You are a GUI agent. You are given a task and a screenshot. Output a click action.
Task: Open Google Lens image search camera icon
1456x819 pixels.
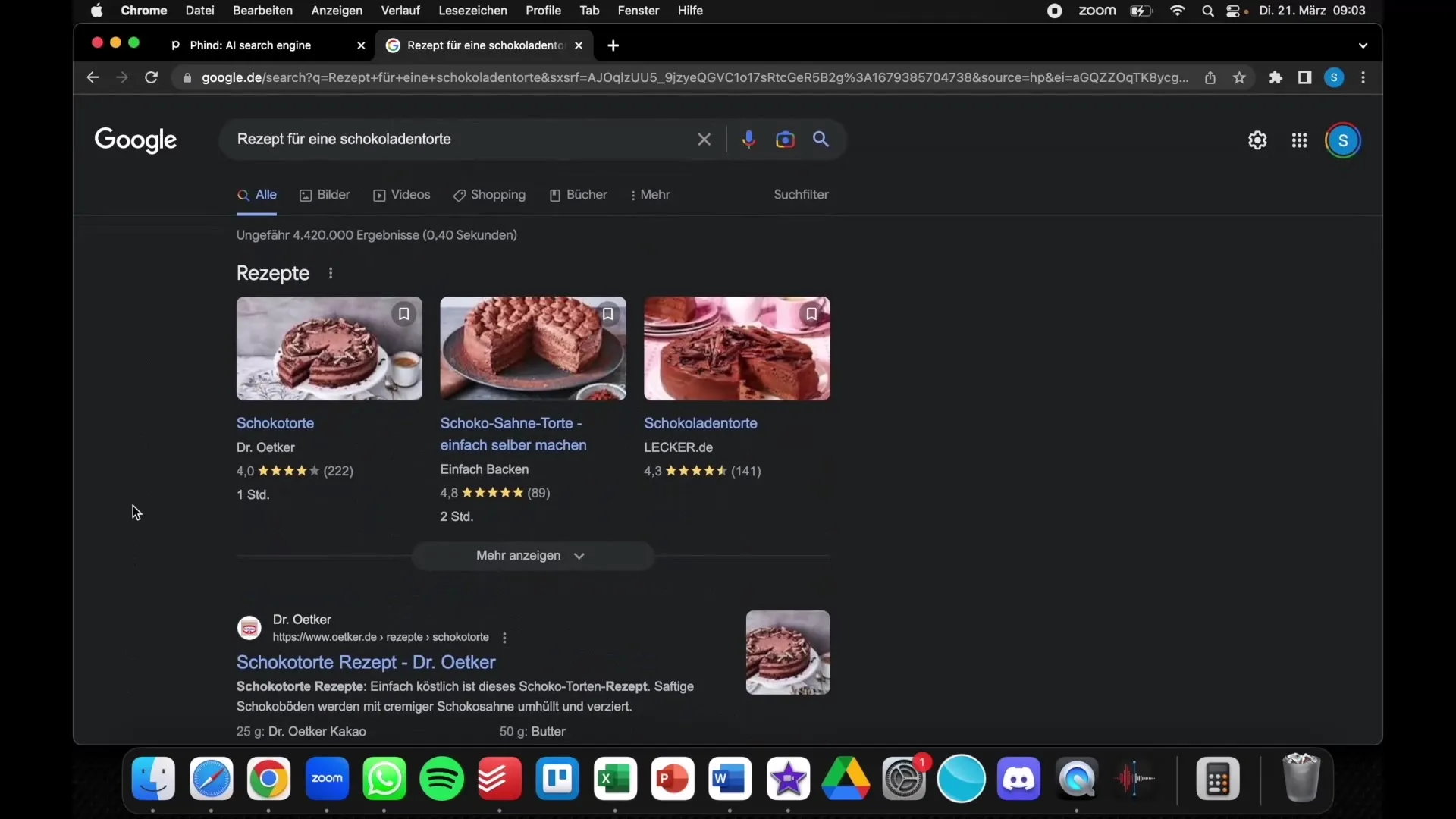(x=785, y=140)
